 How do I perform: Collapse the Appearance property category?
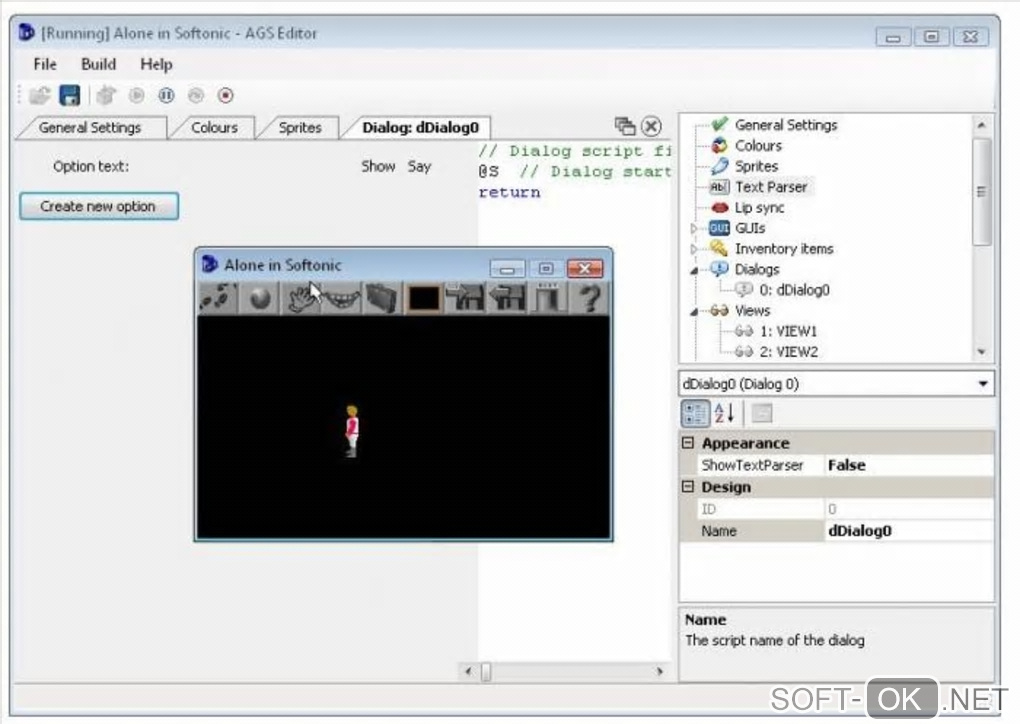point(688,443)
